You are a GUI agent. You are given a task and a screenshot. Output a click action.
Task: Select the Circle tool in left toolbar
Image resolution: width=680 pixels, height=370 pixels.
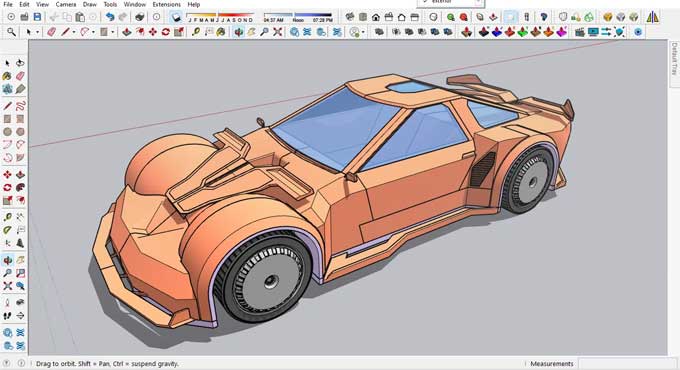(x=7, y=132)
